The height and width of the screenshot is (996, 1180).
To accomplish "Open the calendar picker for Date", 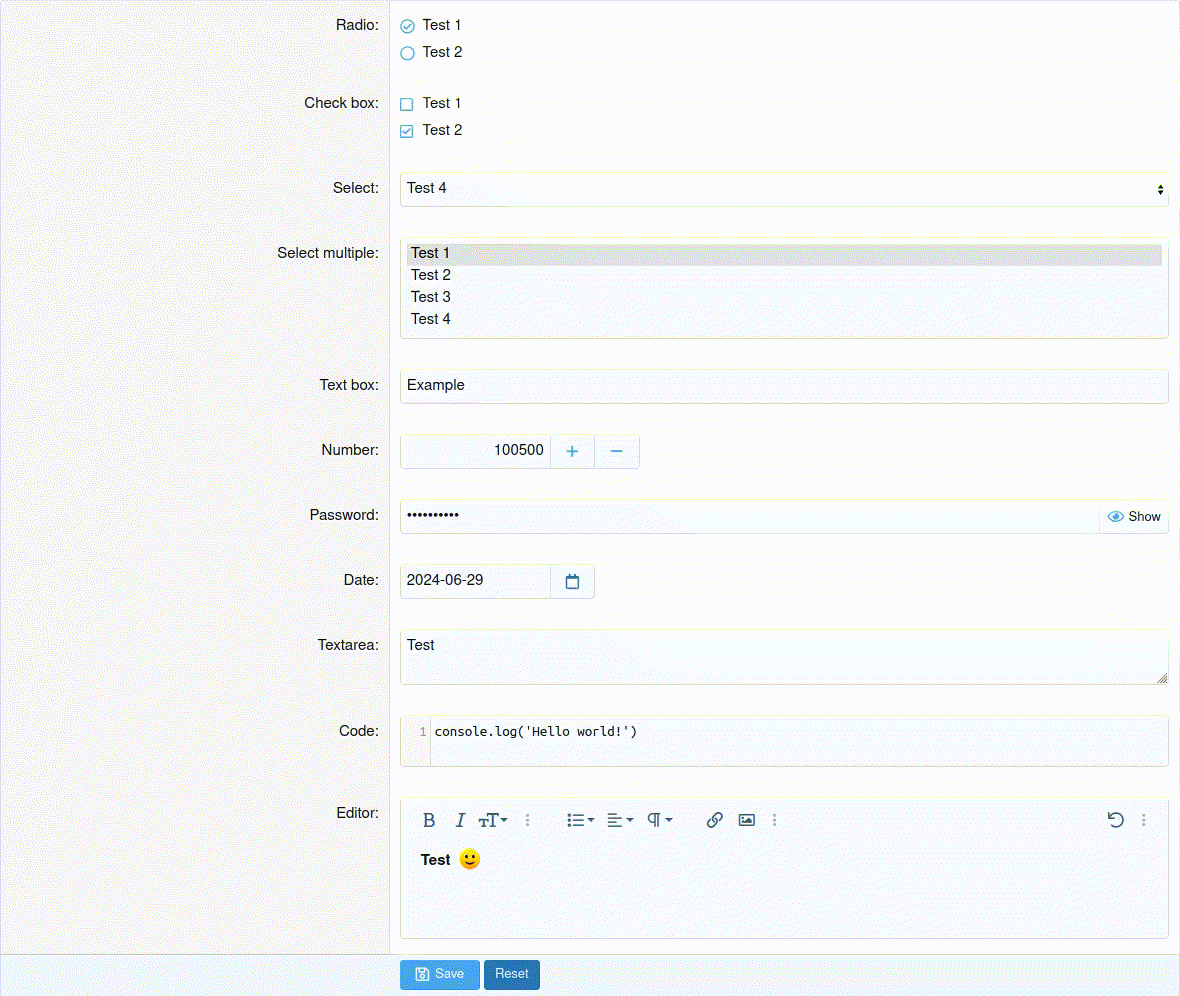I will click(x=572, y=581).
